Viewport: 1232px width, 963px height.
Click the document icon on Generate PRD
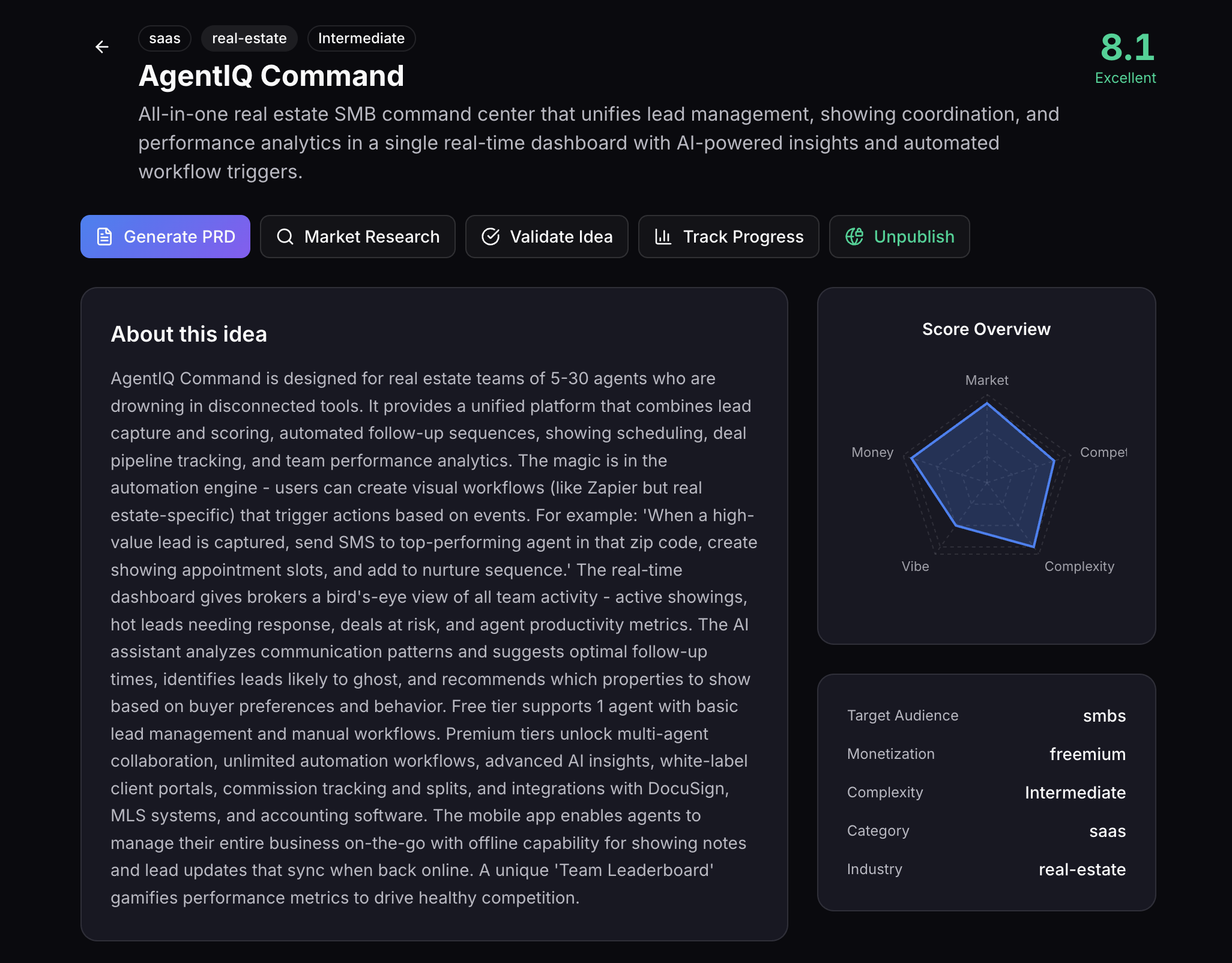[104, 237]
